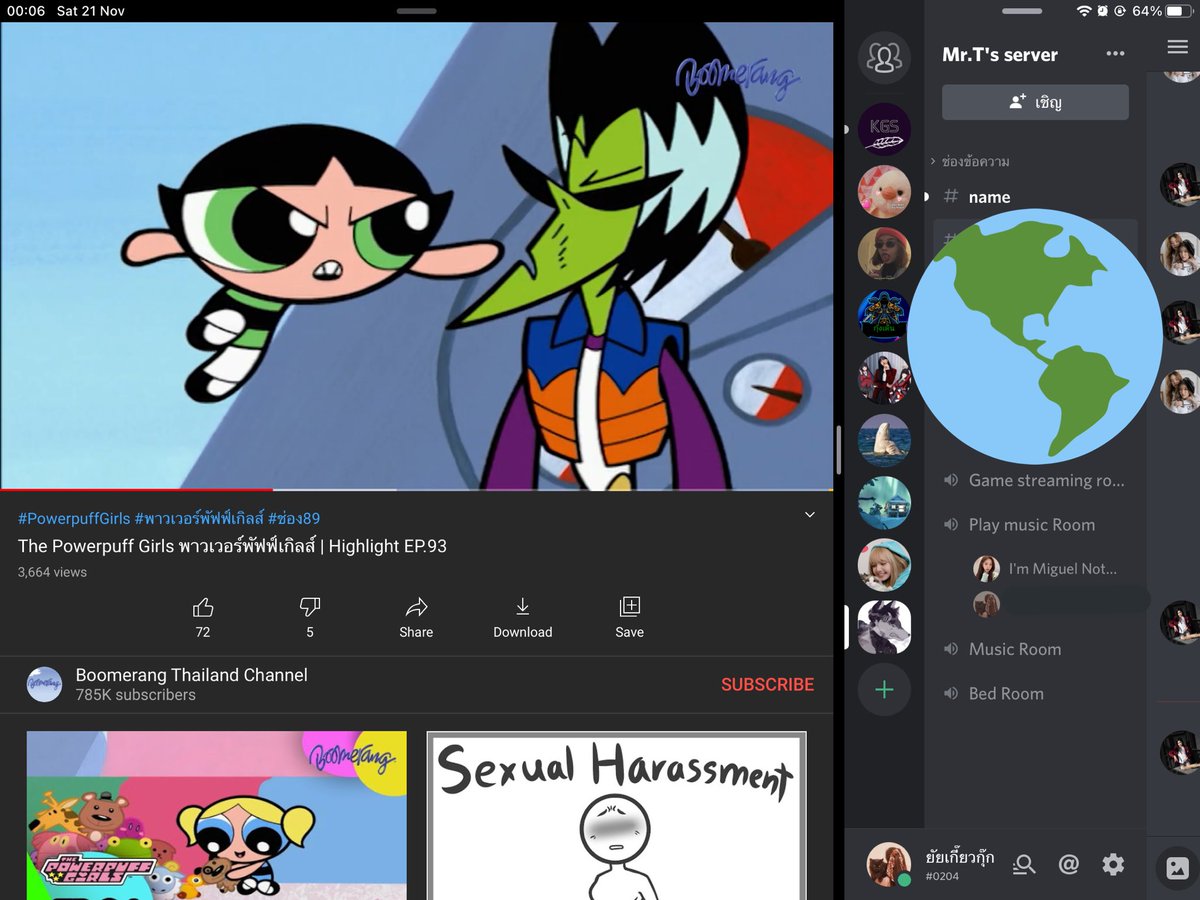Open user profile ยัยเกี้ยวกุ๊ก avatar
The height and width of the screenshot is (900, 1200).
tap(888, 865)
